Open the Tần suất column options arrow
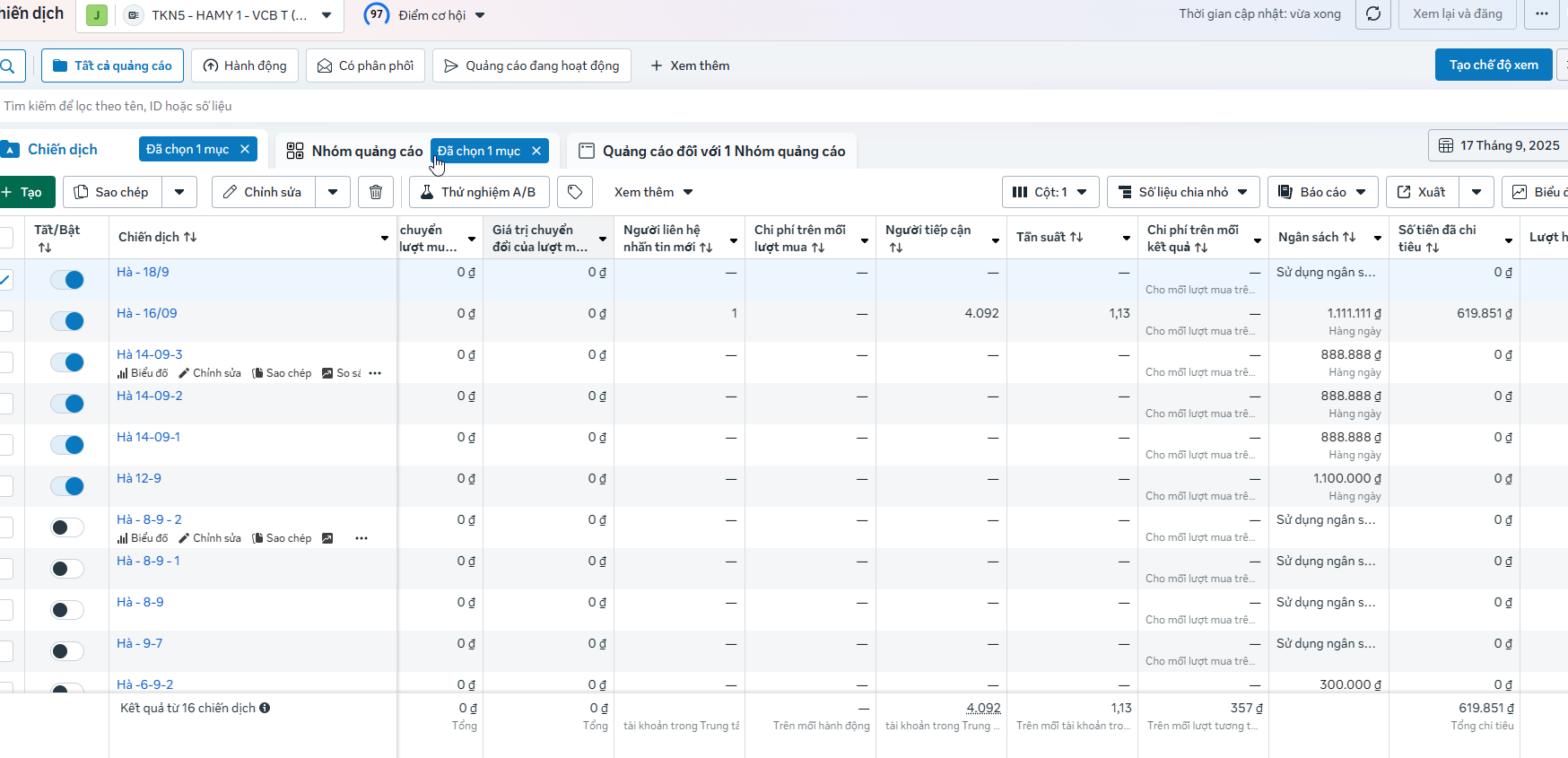Image resolution: width=1568 pixels, height=758 pixels. (x=1127, y=239)
